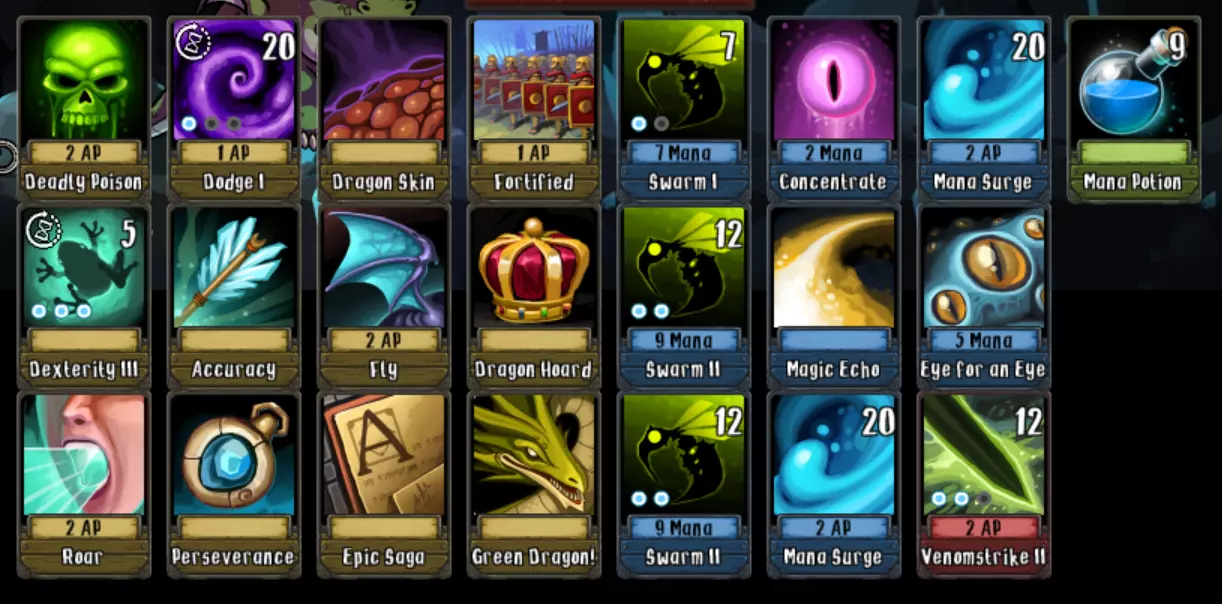The height and width of the screenshot is (604, 1222).
Task: Click the 2 AP label on Roar
Action: (x=83, y=527)
